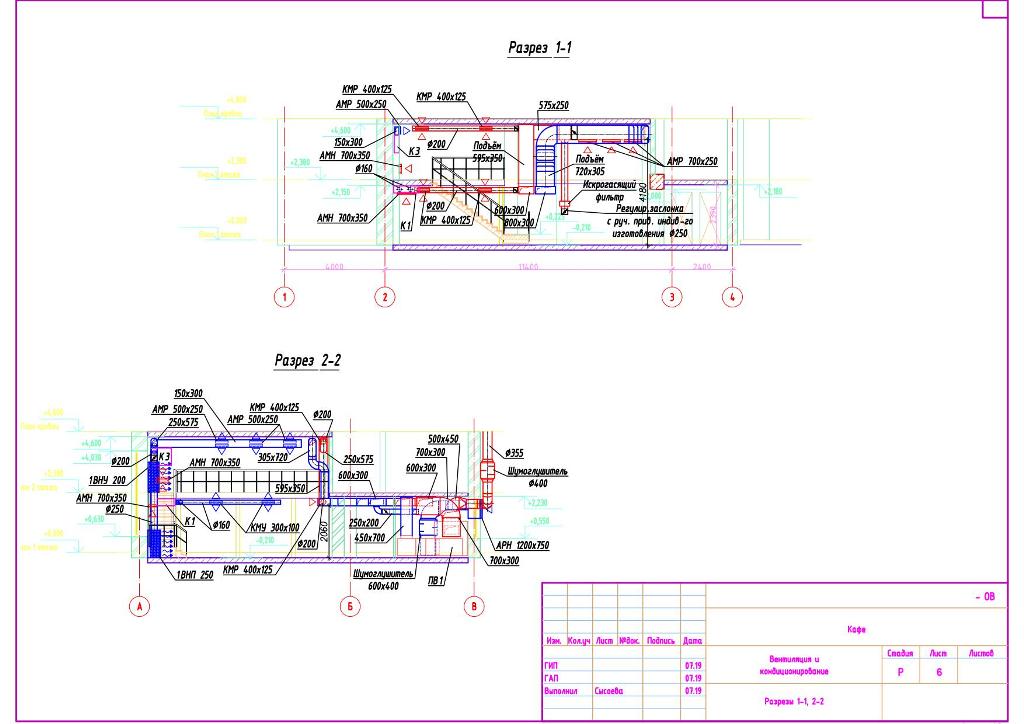Click the '575x250' duct size label

(x=554, y=105)
